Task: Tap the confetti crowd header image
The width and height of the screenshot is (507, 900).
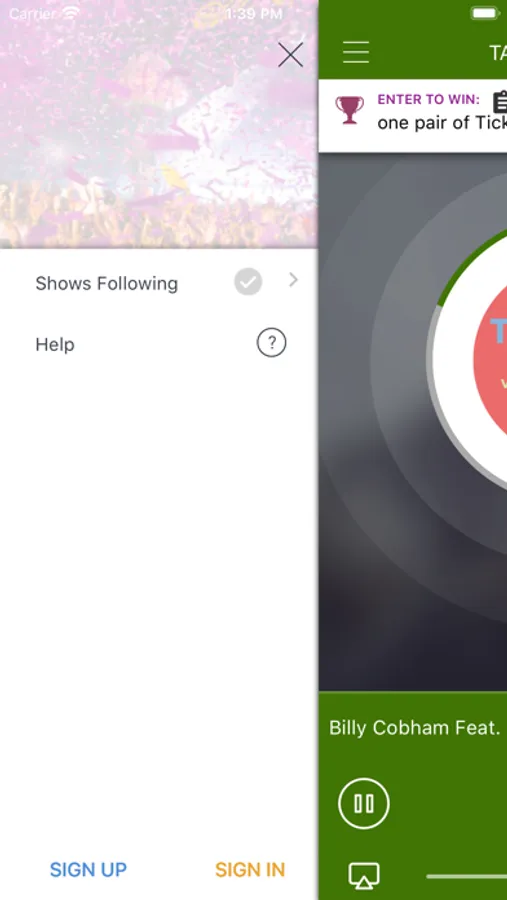Action: 158,124
